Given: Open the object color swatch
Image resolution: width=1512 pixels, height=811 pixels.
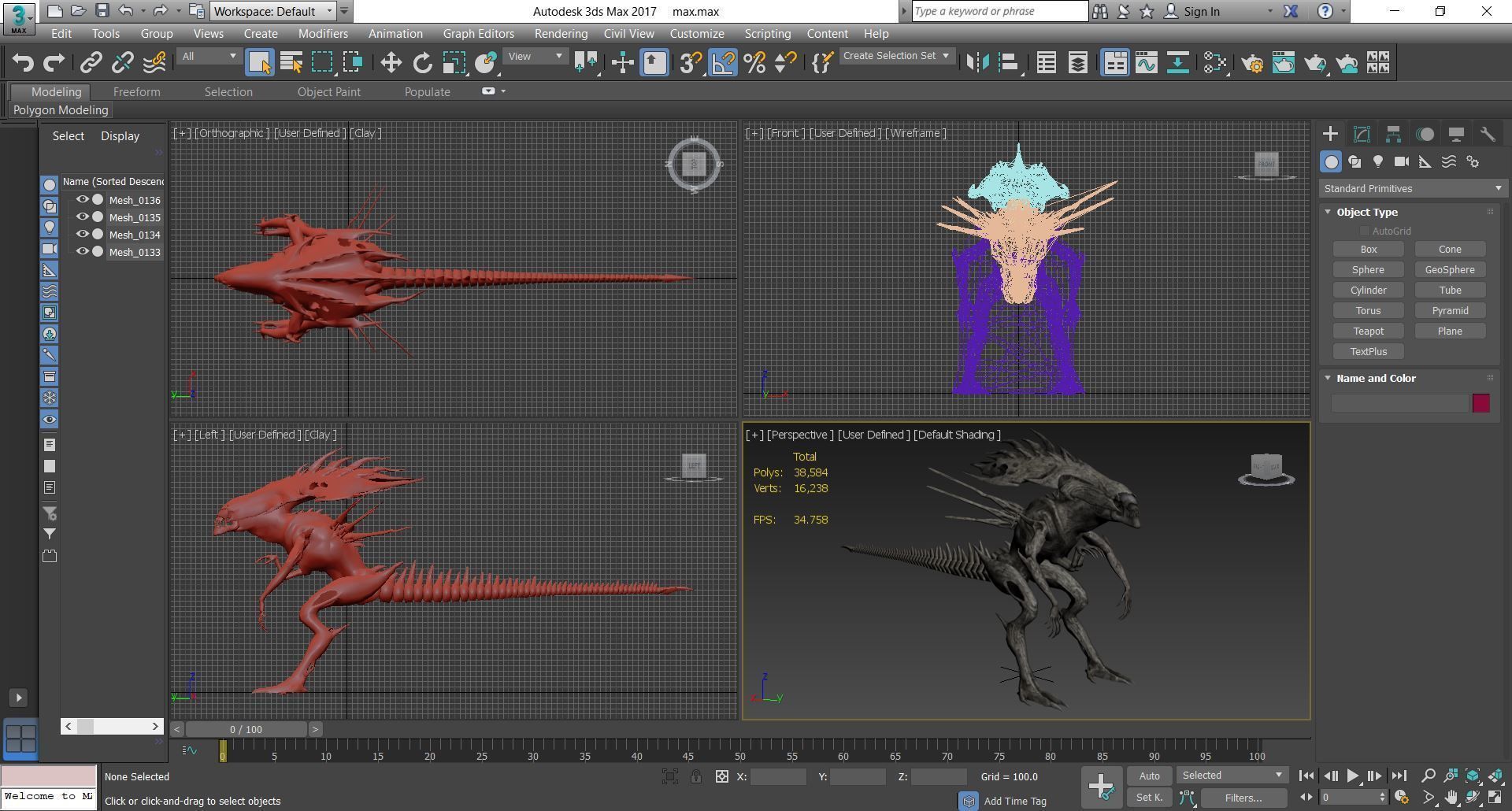Looking at the screenshot, I should (x=1480, y=403).
